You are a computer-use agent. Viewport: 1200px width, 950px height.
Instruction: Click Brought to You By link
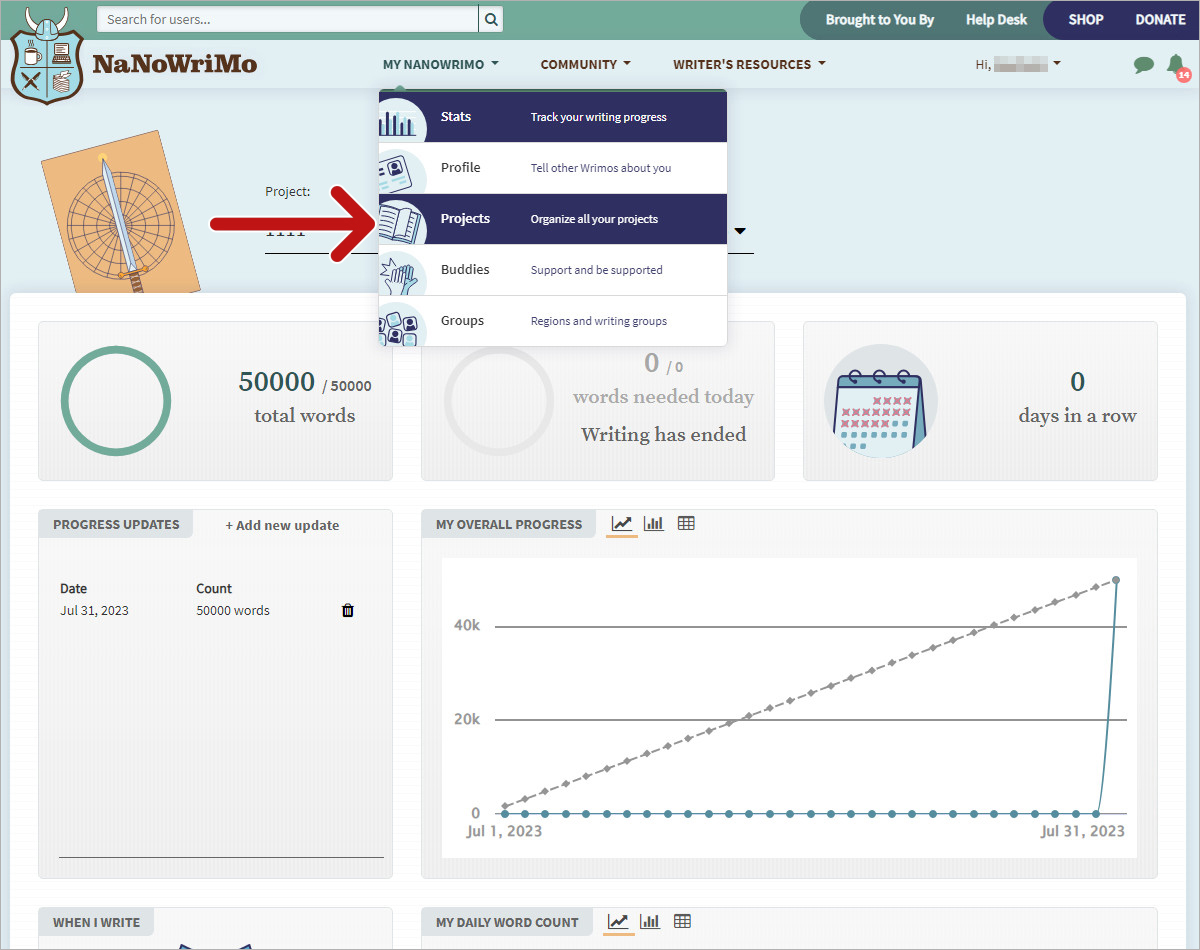[x=880, y=20]
